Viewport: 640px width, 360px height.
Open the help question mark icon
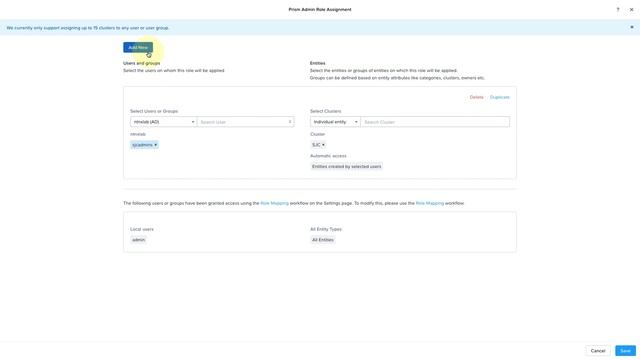(618, 9)
